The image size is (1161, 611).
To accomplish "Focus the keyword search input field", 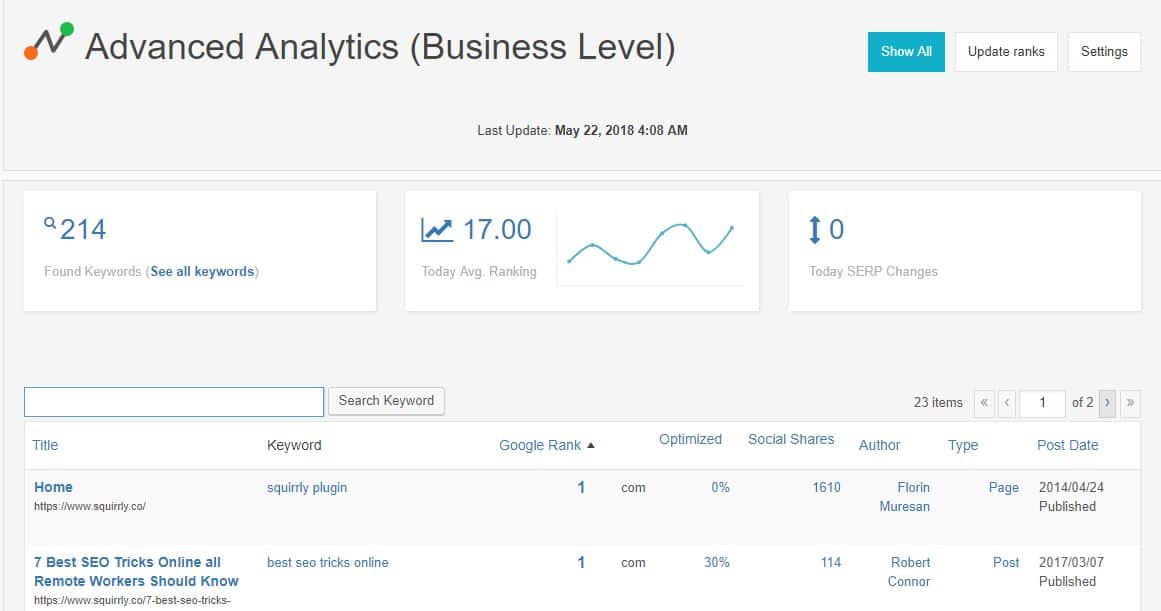I will point(174,401).
